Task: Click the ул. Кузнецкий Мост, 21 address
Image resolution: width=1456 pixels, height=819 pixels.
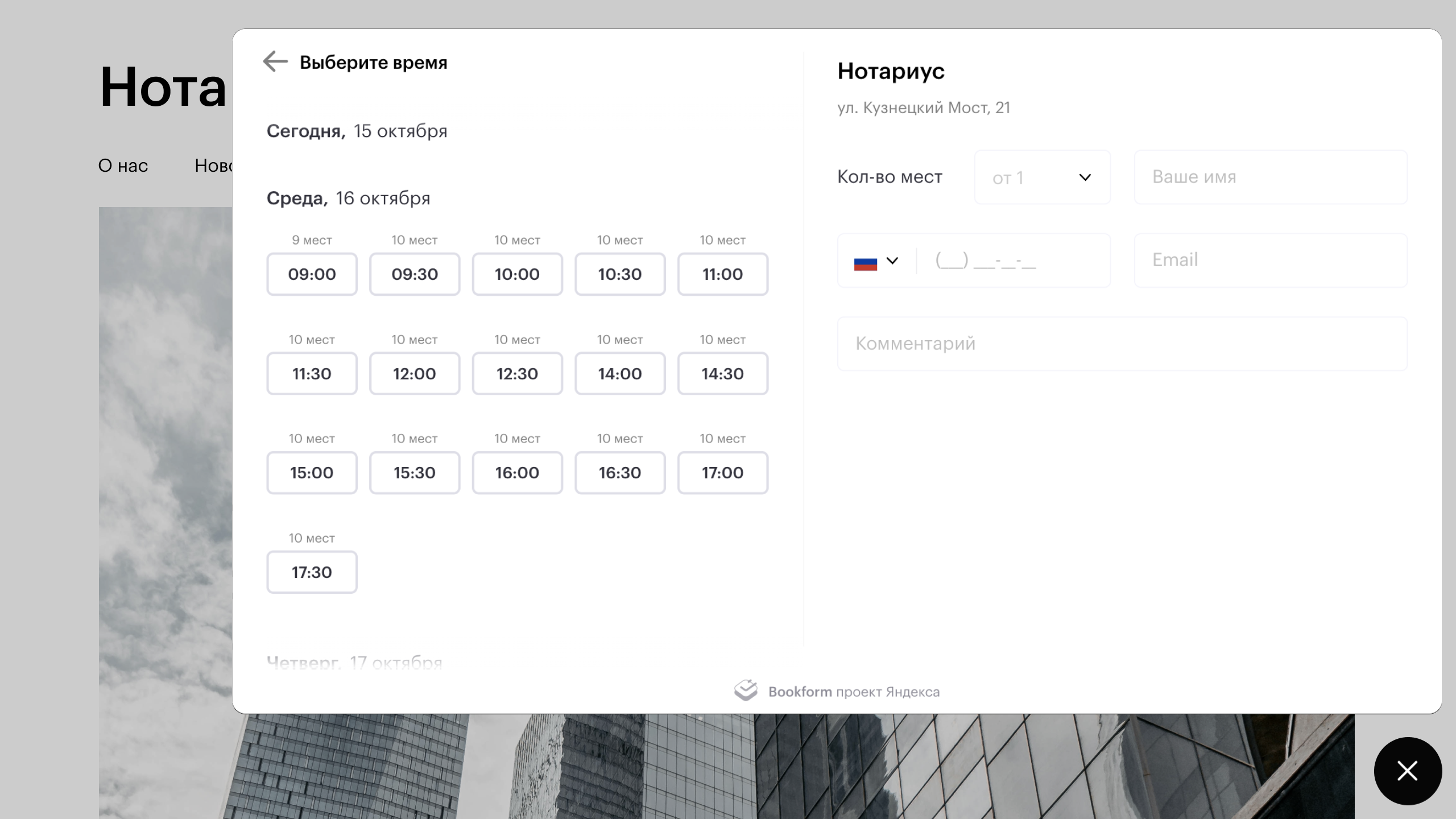Action: click(x=924, y=107)
